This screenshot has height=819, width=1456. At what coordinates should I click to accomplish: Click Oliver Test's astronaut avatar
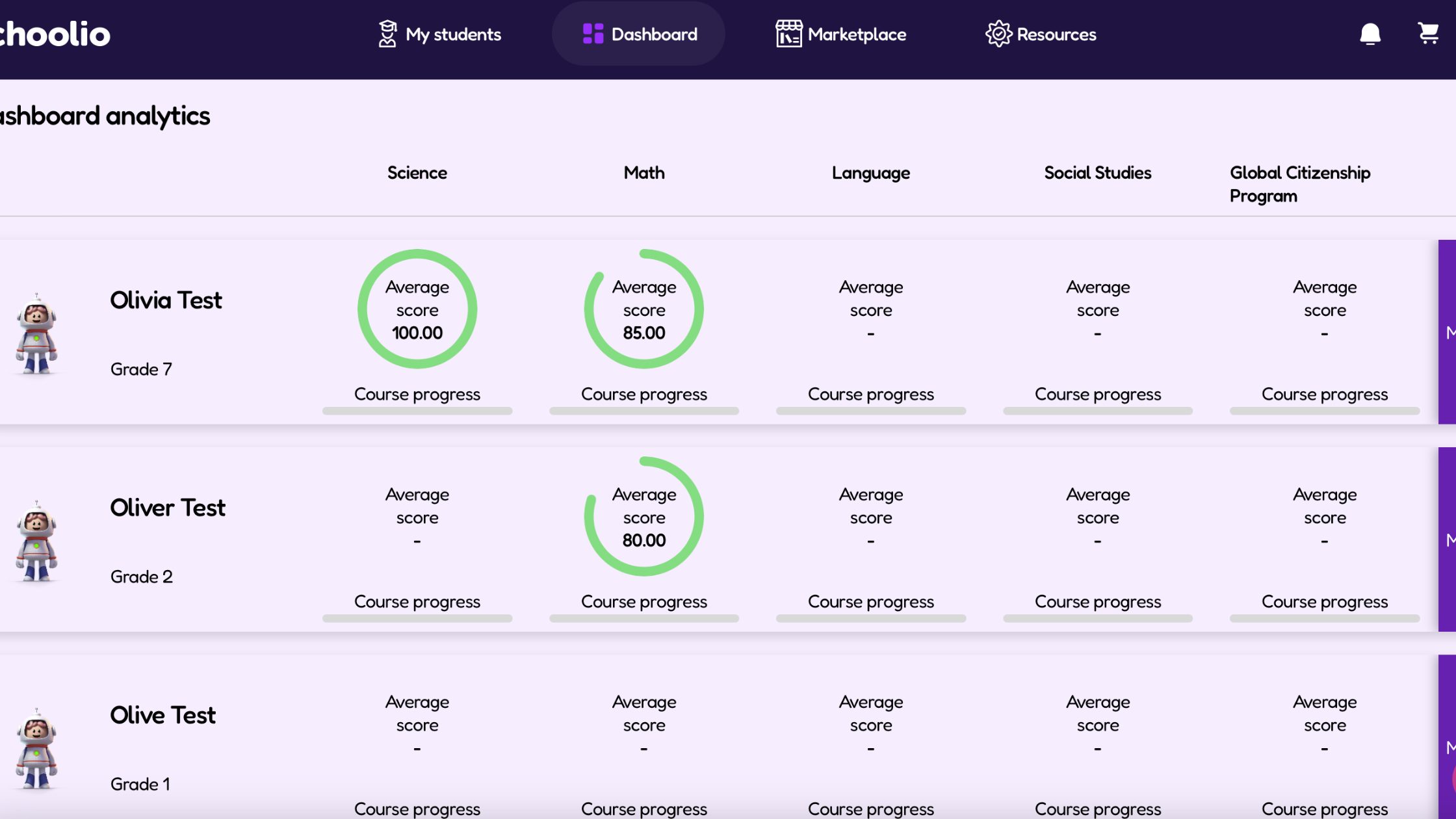(x=36, y=541)
